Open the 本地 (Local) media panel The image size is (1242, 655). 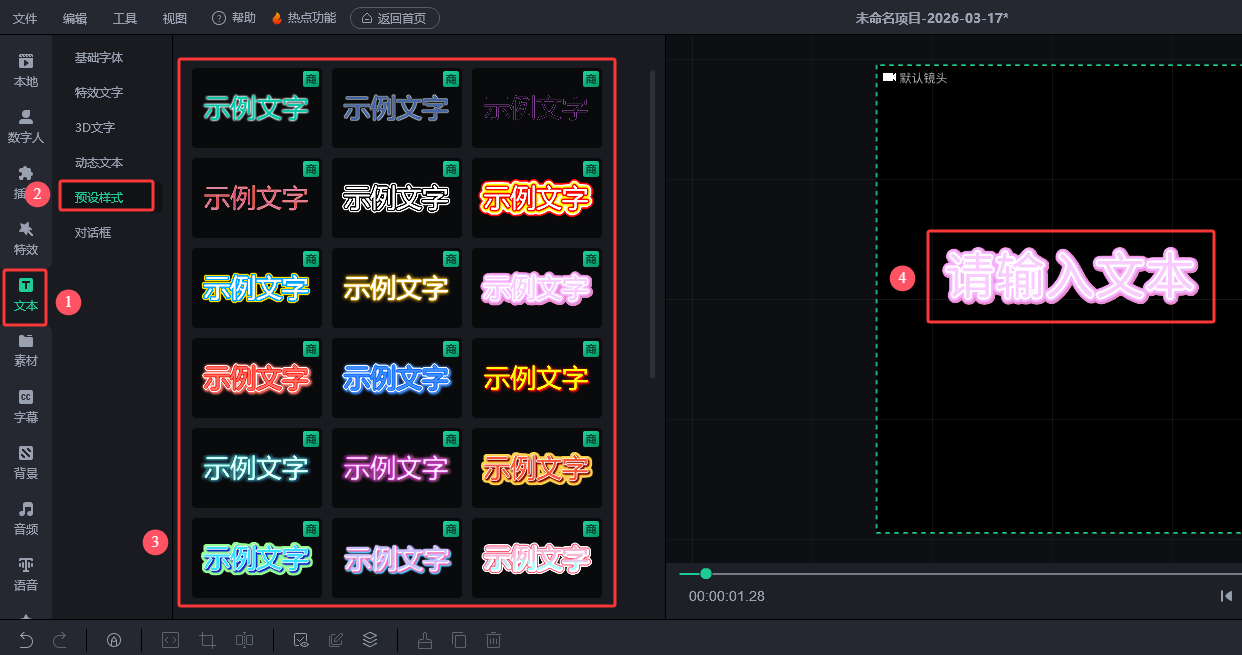pyautogui.click(x=26, y=70)
